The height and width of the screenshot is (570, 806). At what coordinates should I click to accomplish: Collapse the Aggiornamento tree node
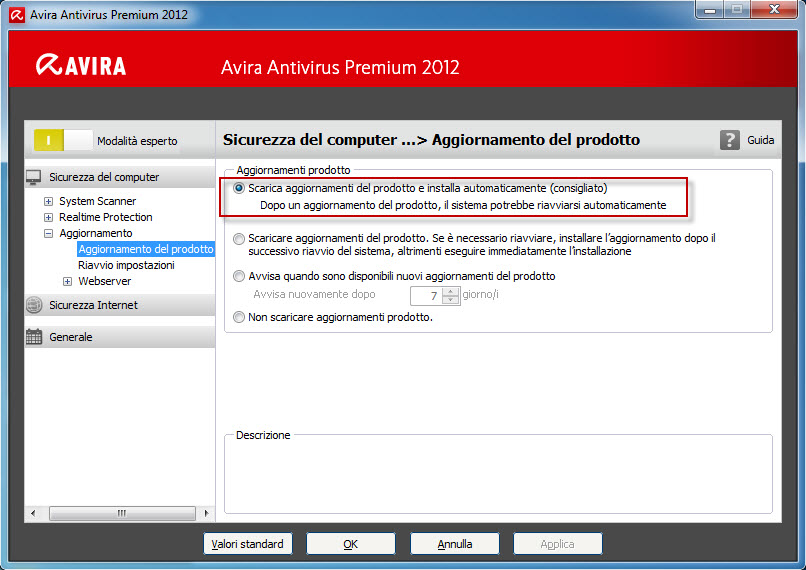48,233
